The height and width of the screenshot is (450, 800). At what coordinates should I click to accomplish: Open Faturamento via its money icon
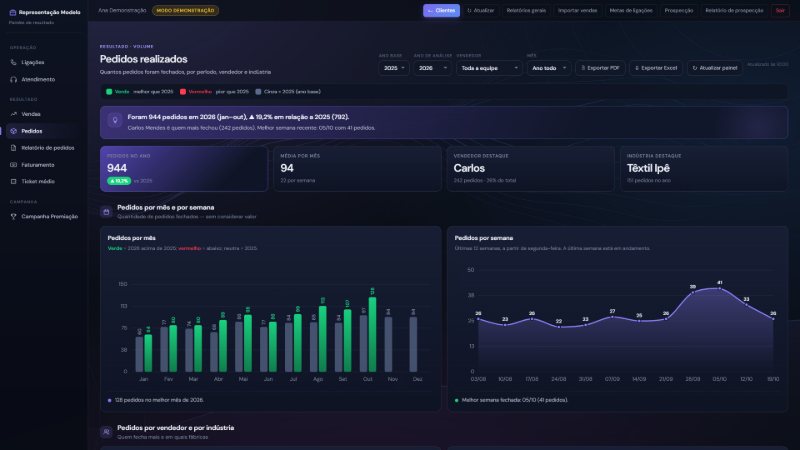pyautogui.click(x=13, y=165)
